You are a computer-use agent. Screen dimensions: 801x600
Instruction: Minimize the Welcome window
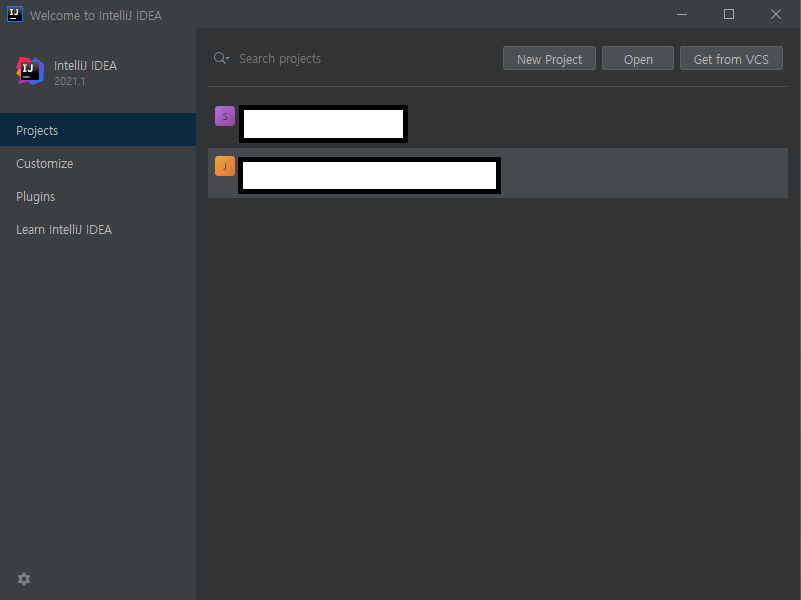(x=682, y=14)
